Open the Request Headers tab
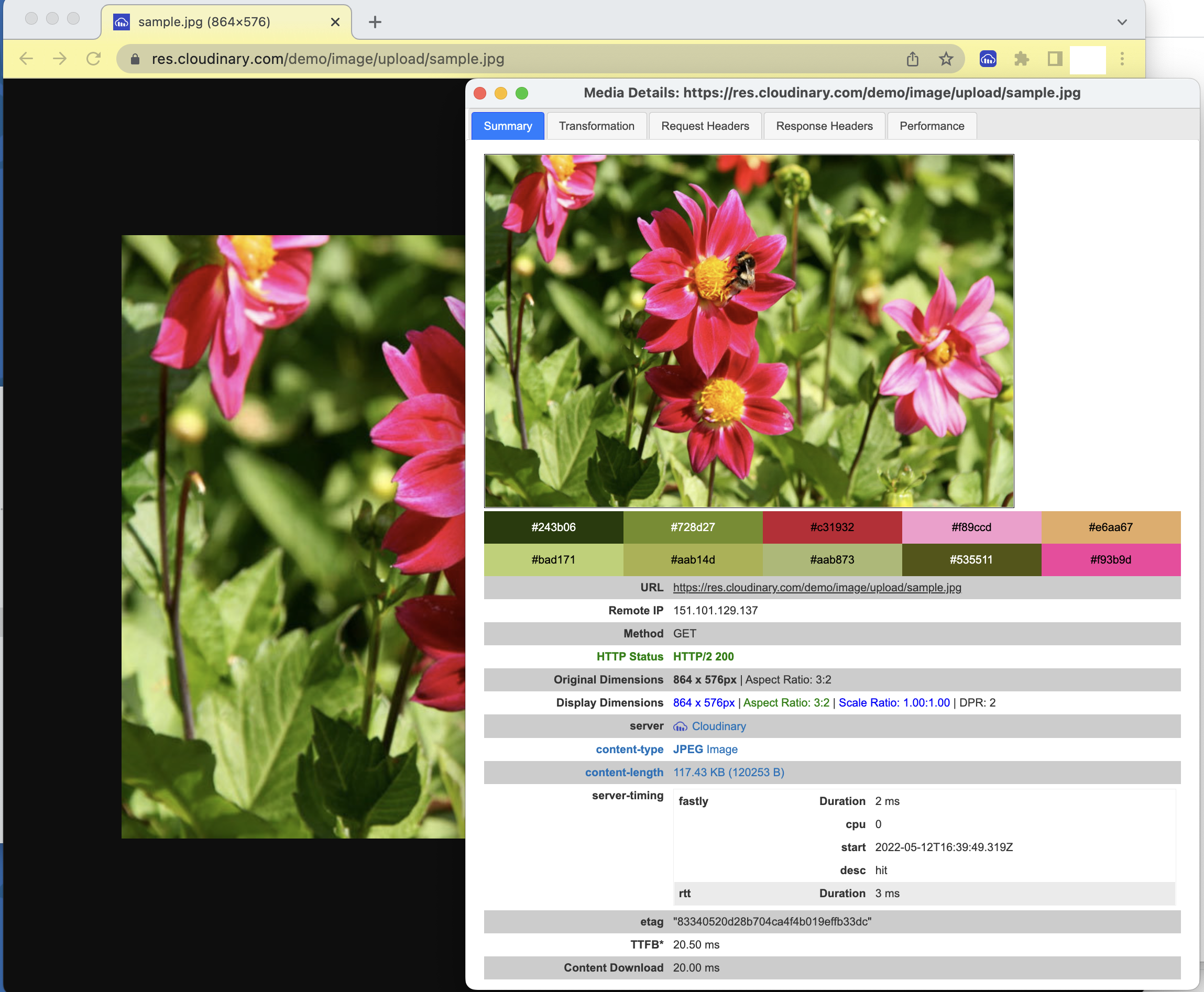 coord(704,126)
